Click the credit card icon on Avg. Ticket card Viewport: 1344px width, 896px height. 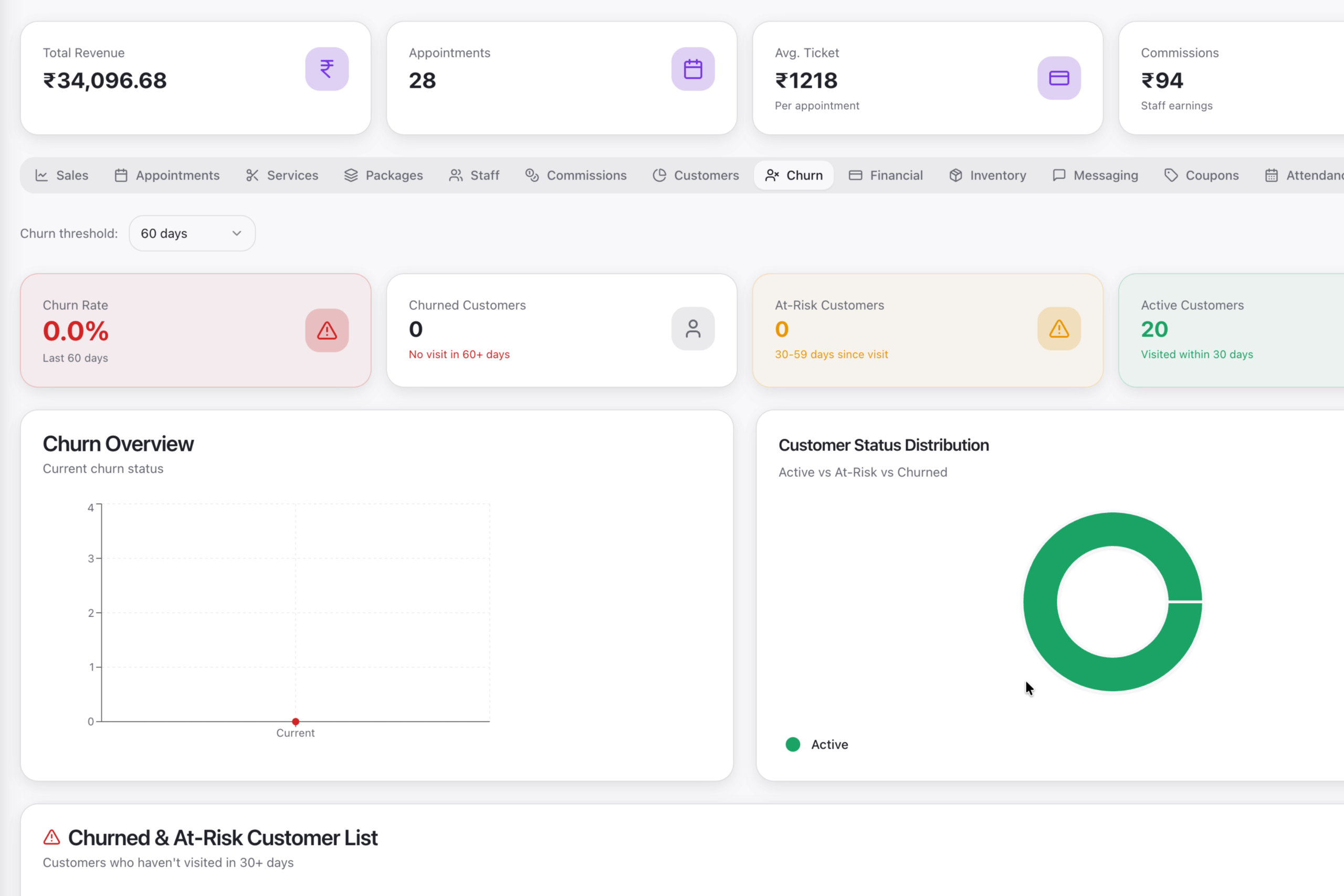(x=1058, y=78)
